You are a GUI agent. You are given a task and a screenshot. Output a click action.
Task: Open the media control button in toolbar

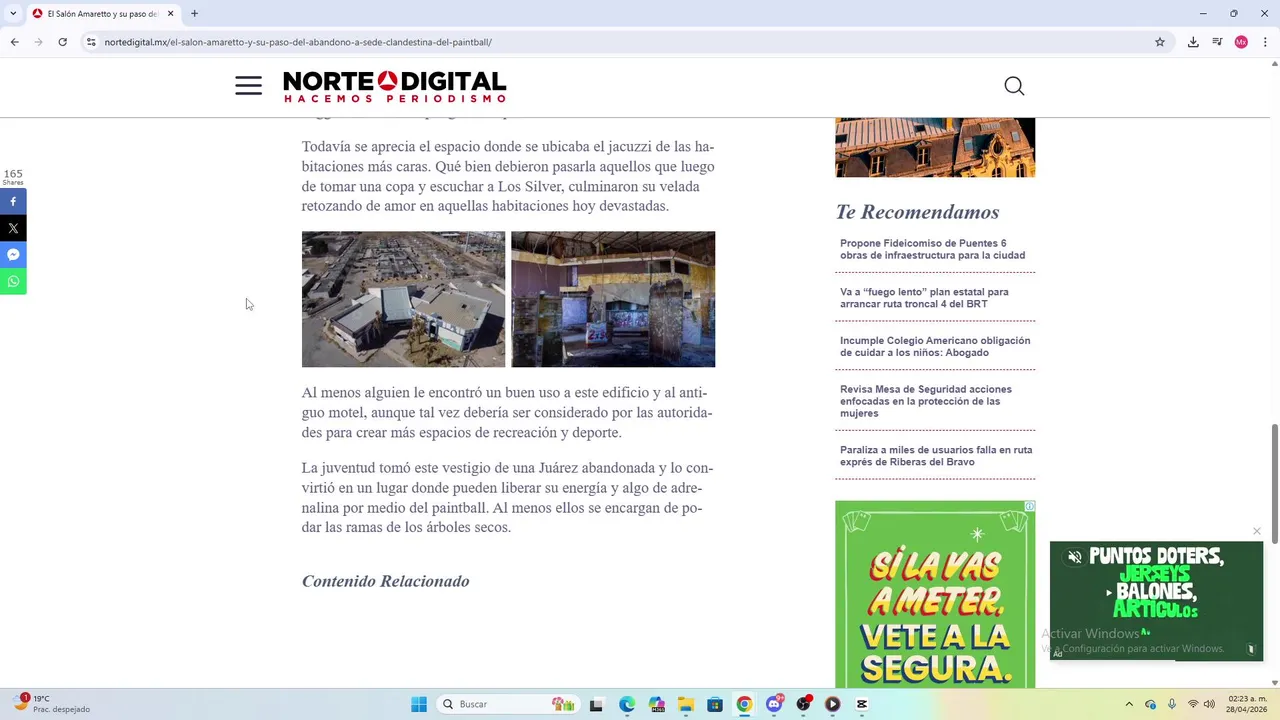click(1217, 42)
